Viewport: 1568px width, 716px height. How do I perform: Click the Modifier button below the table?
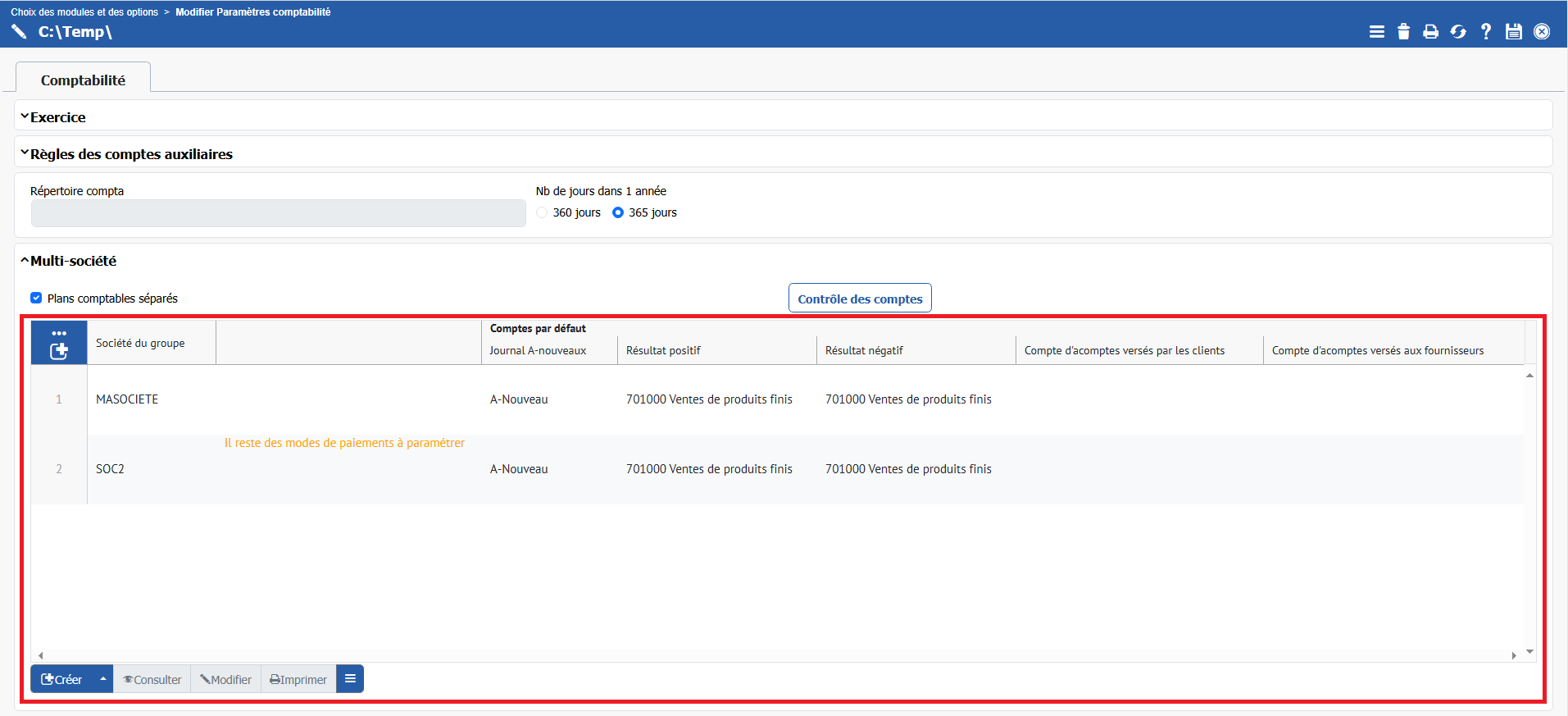[226, 679]
